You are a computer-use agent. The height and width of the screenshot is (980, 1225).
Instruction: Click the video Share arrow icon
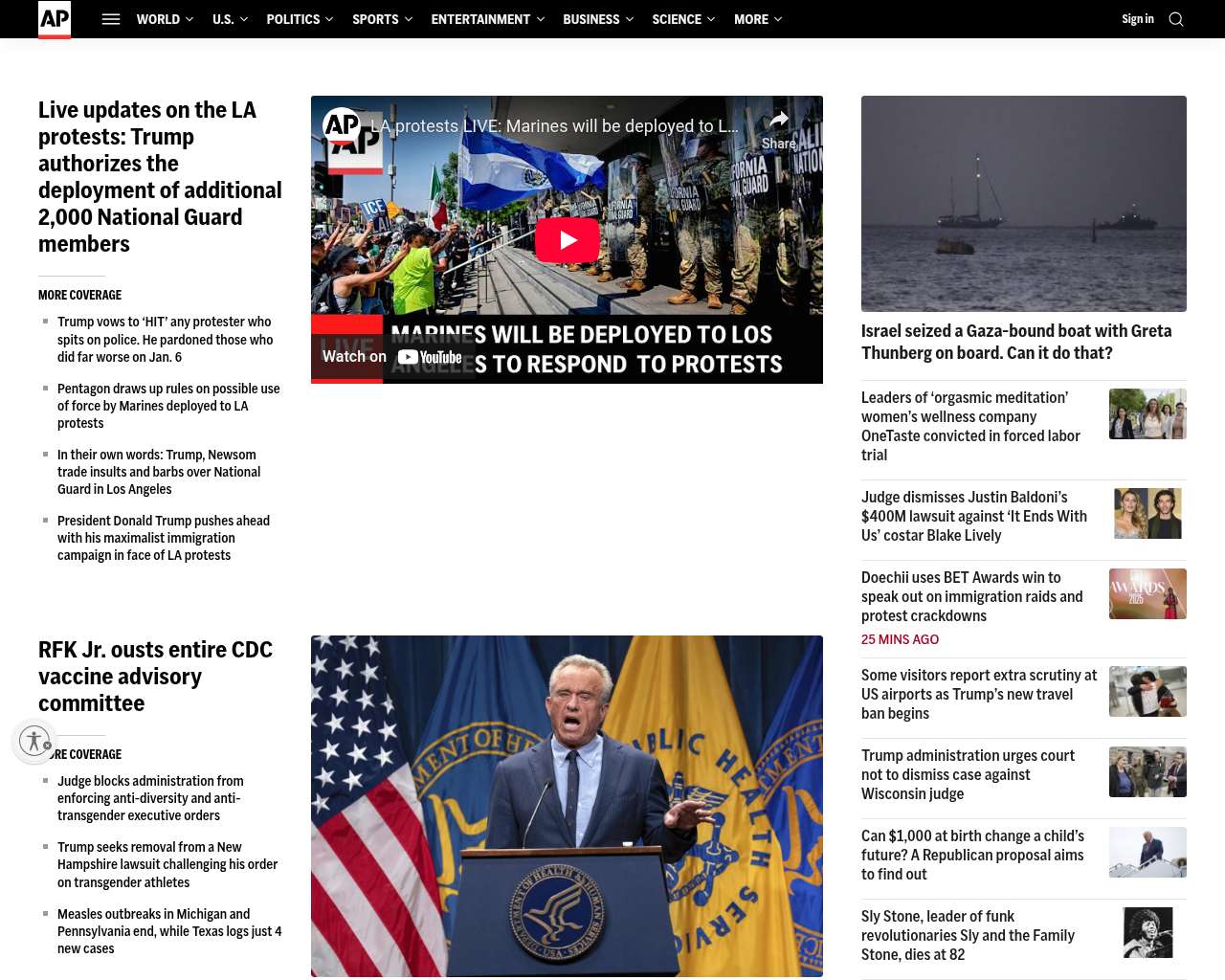[x=779, y=121]
